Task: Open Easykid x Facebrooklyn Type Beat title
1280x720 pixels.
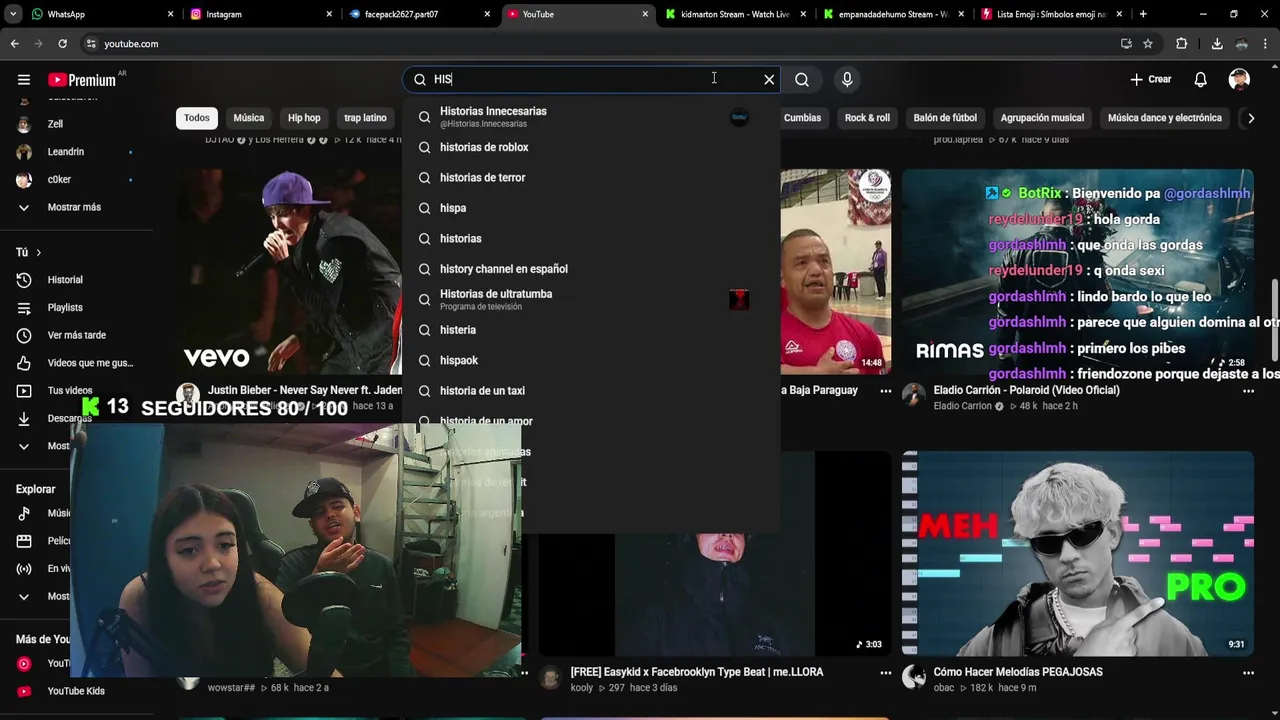Action: coord(697,672)
